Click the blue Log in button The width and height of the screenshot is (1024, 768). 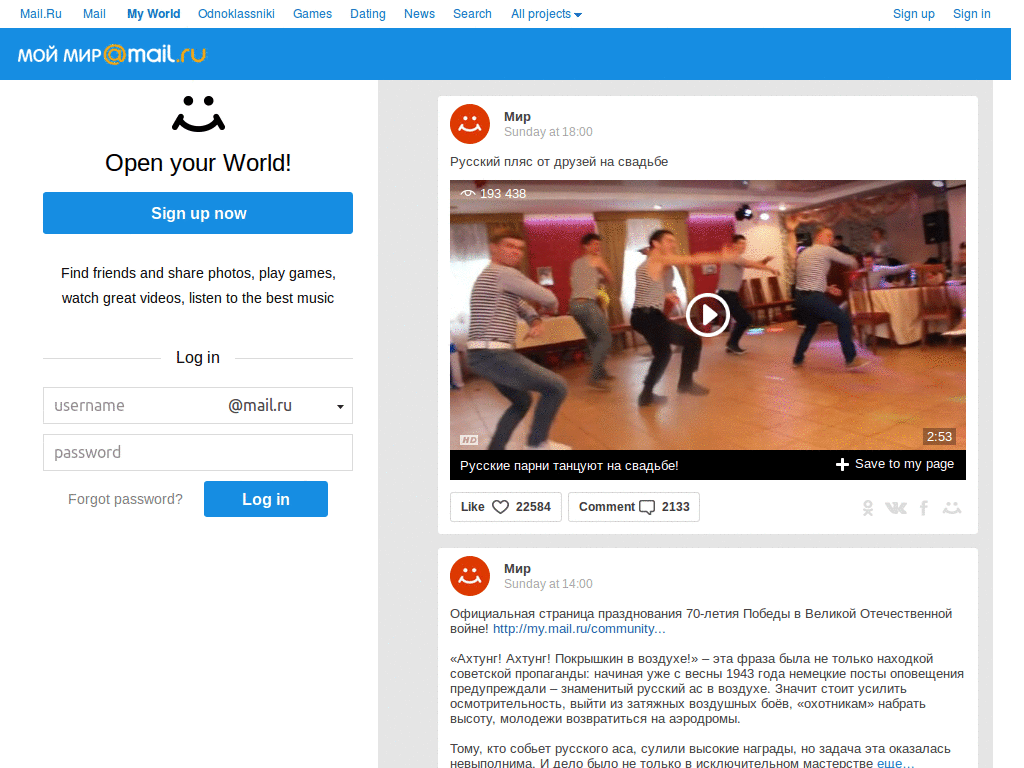266,499
